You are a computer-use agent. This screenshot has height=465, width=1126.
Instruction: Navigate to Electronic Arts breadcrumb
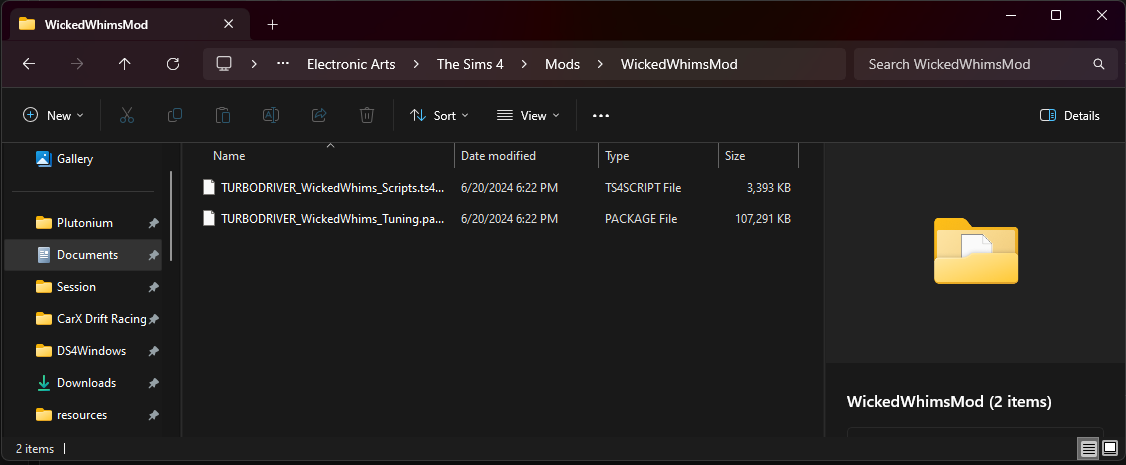[351, 64]
